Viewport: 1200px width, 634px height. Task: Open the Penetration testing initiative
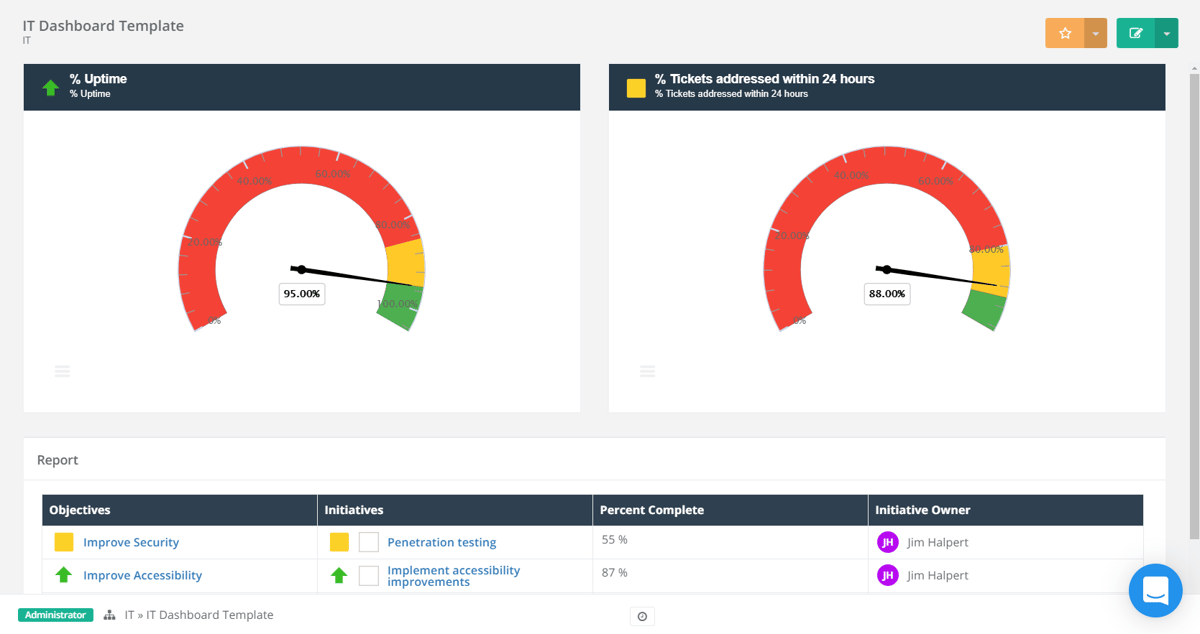coord(442,542)
